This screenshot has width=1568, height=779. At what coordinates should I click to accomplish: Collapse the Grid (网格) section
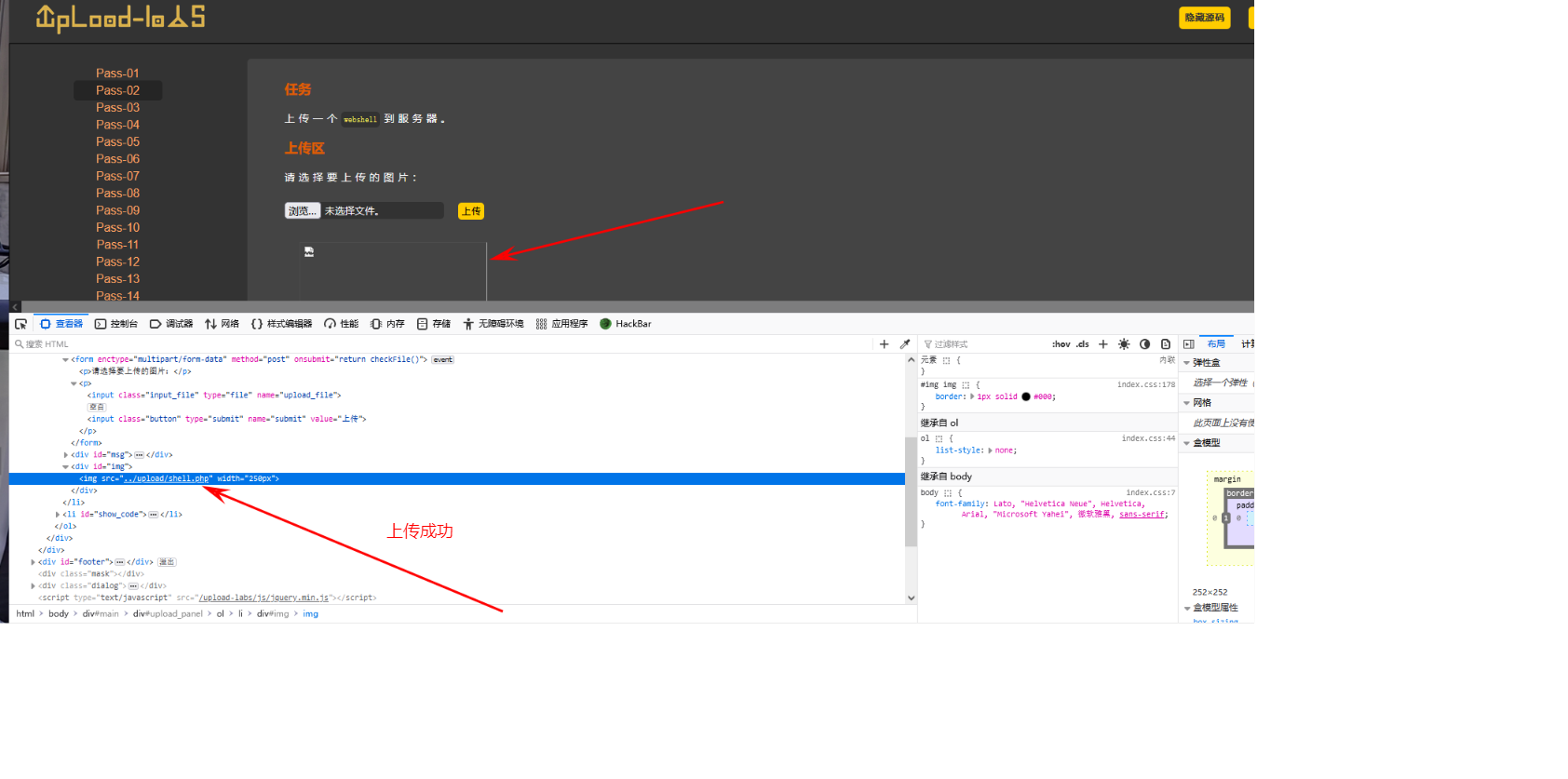click(1186, 403)
